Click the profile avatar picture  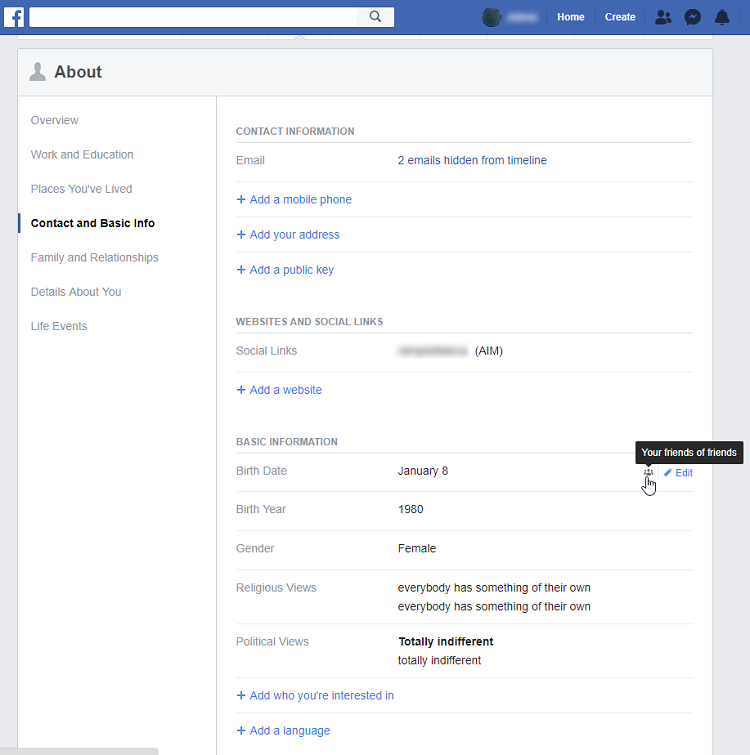491,17
